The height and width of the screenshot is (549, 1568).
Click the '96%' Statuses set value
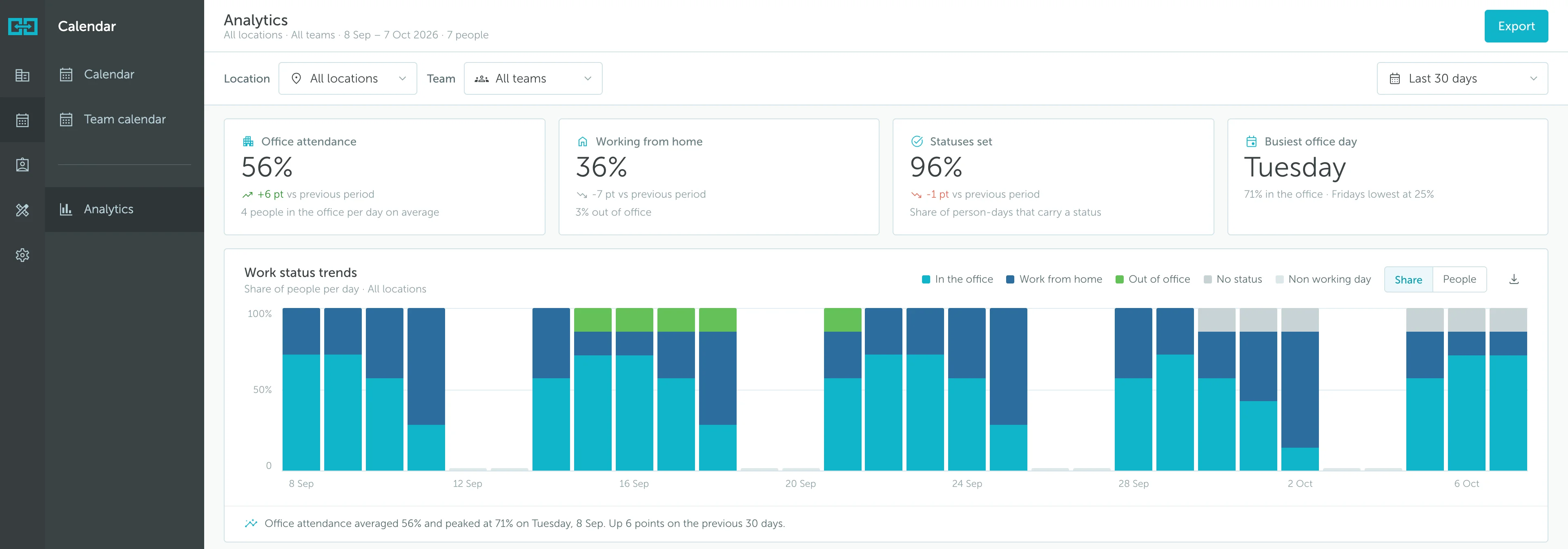(x=936, y=167)
